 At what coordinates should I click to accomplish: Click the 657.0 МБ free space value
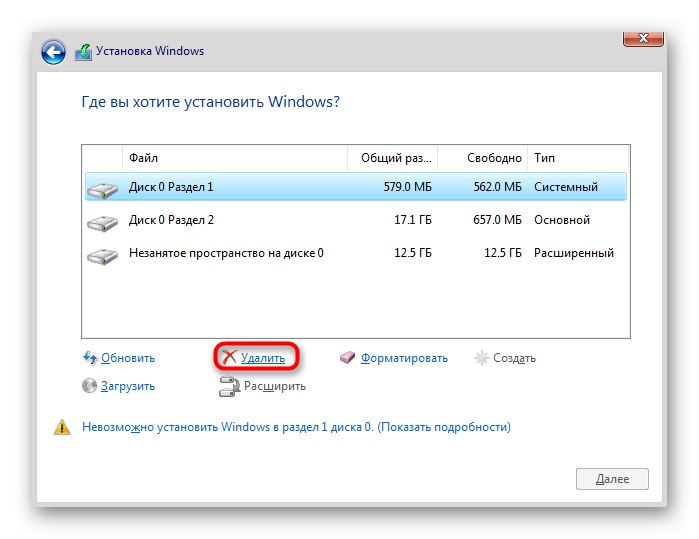(498, 220)
